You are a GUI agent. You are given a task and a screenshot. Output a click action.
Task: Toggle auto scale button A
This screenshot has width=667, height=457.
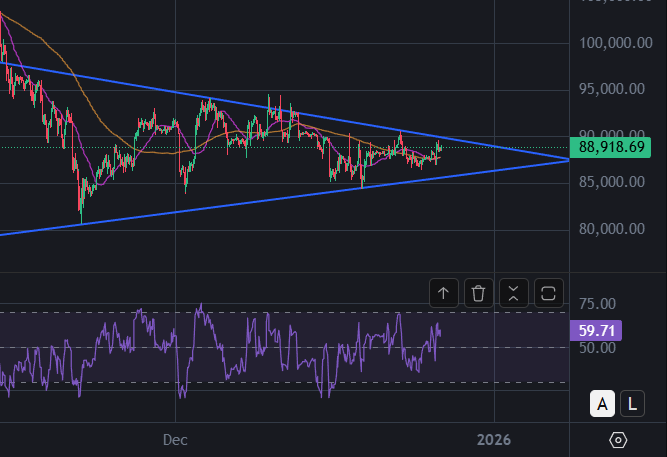click(x=602, y=403)
